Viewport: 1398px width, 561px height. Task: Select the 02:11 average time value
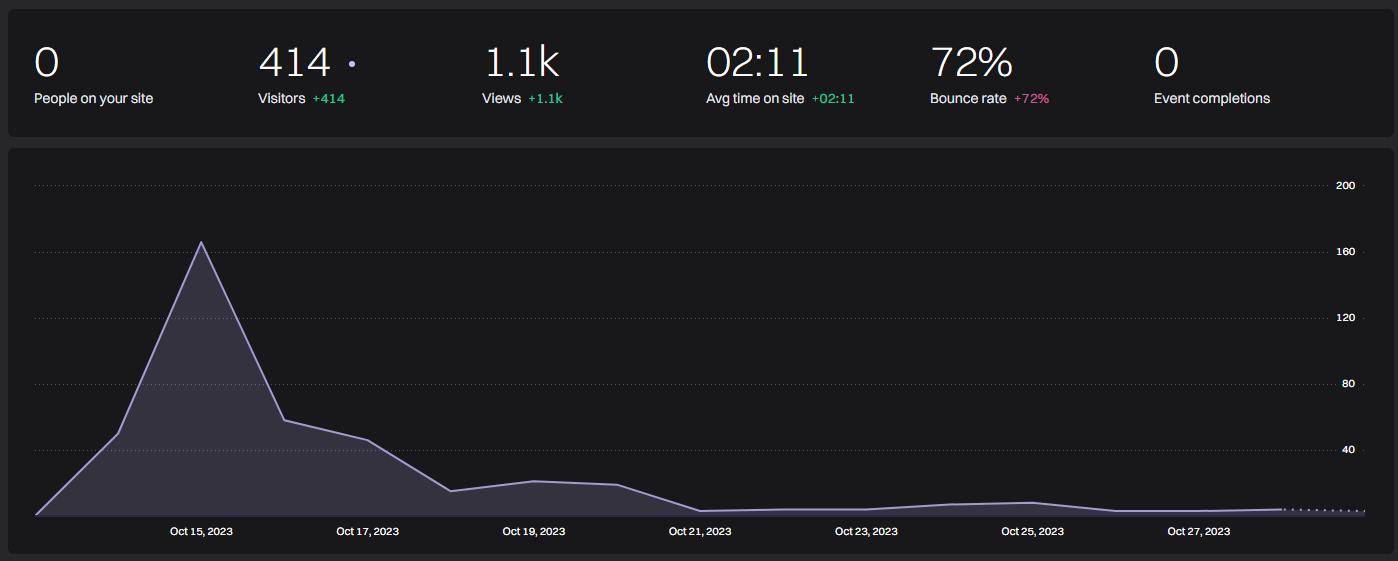pyautogui.click(x=757, y=63)
